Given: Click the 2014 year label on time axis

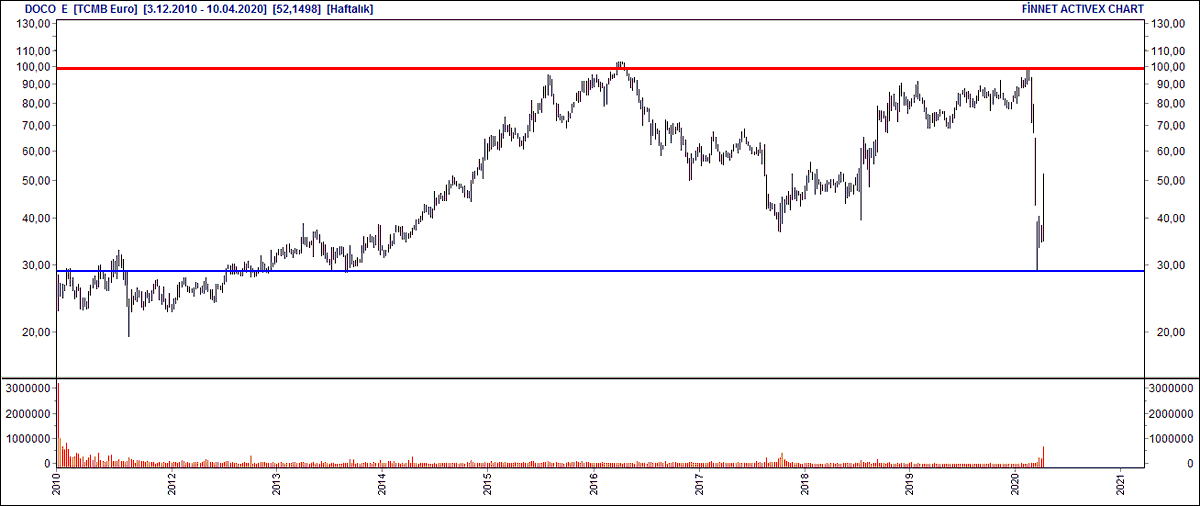Looking at the screenshot, I should pyautogui.click(x=383, y=485).
